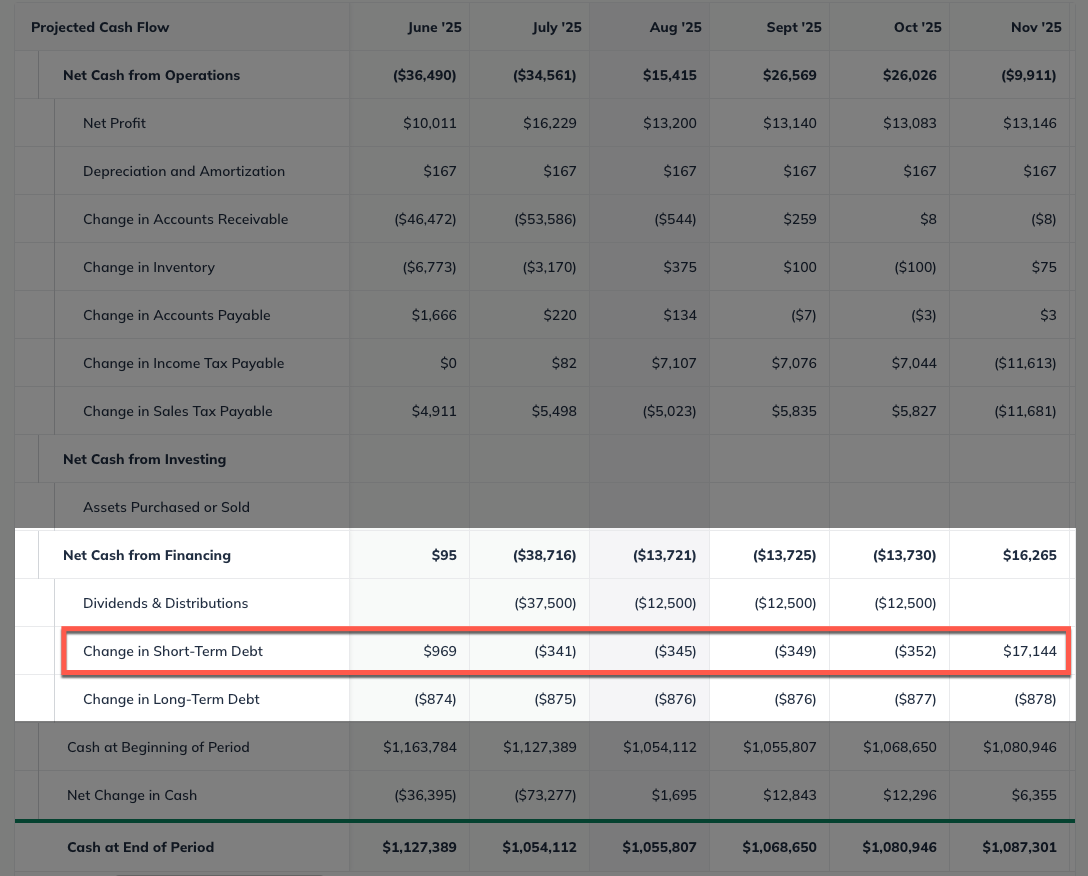The height and width of the screenshot is (876, 1088).
Task: Click the July '25 column header
Action: (557, 27)
